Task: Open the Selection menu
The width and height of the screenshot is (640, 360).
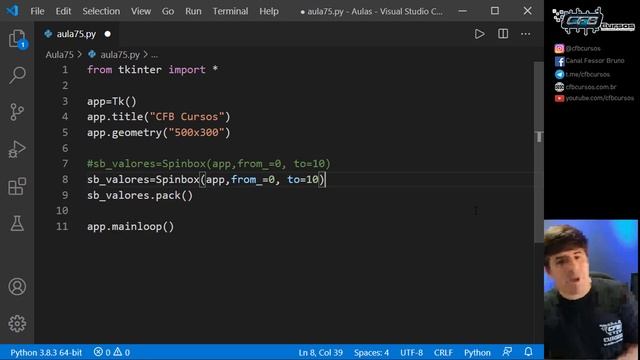Action: [101, 11]
